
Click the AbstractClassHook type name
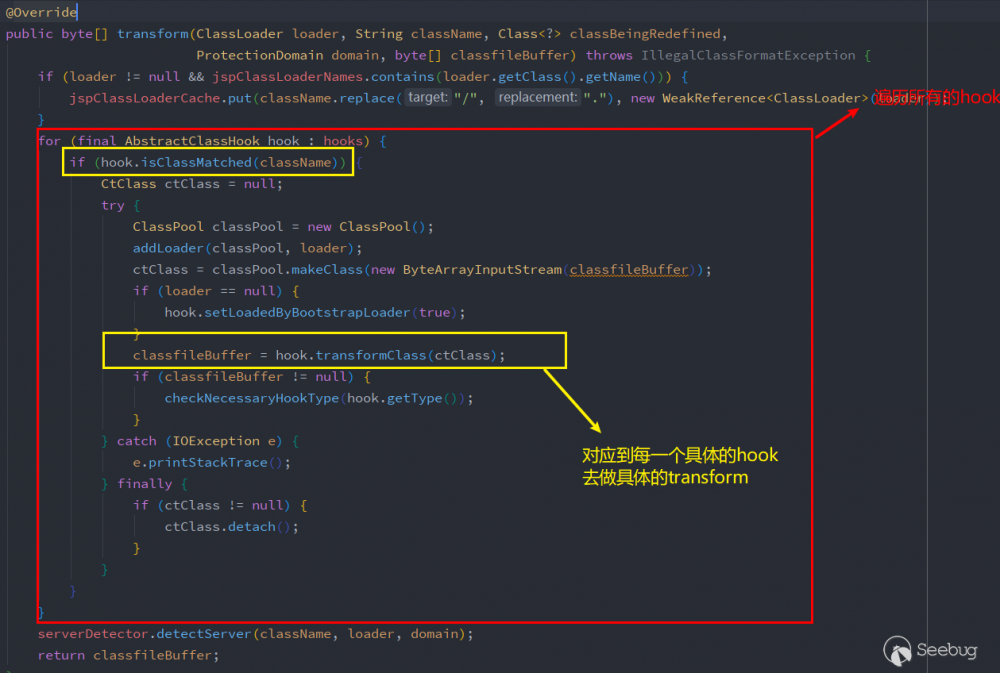click(192, 141)
